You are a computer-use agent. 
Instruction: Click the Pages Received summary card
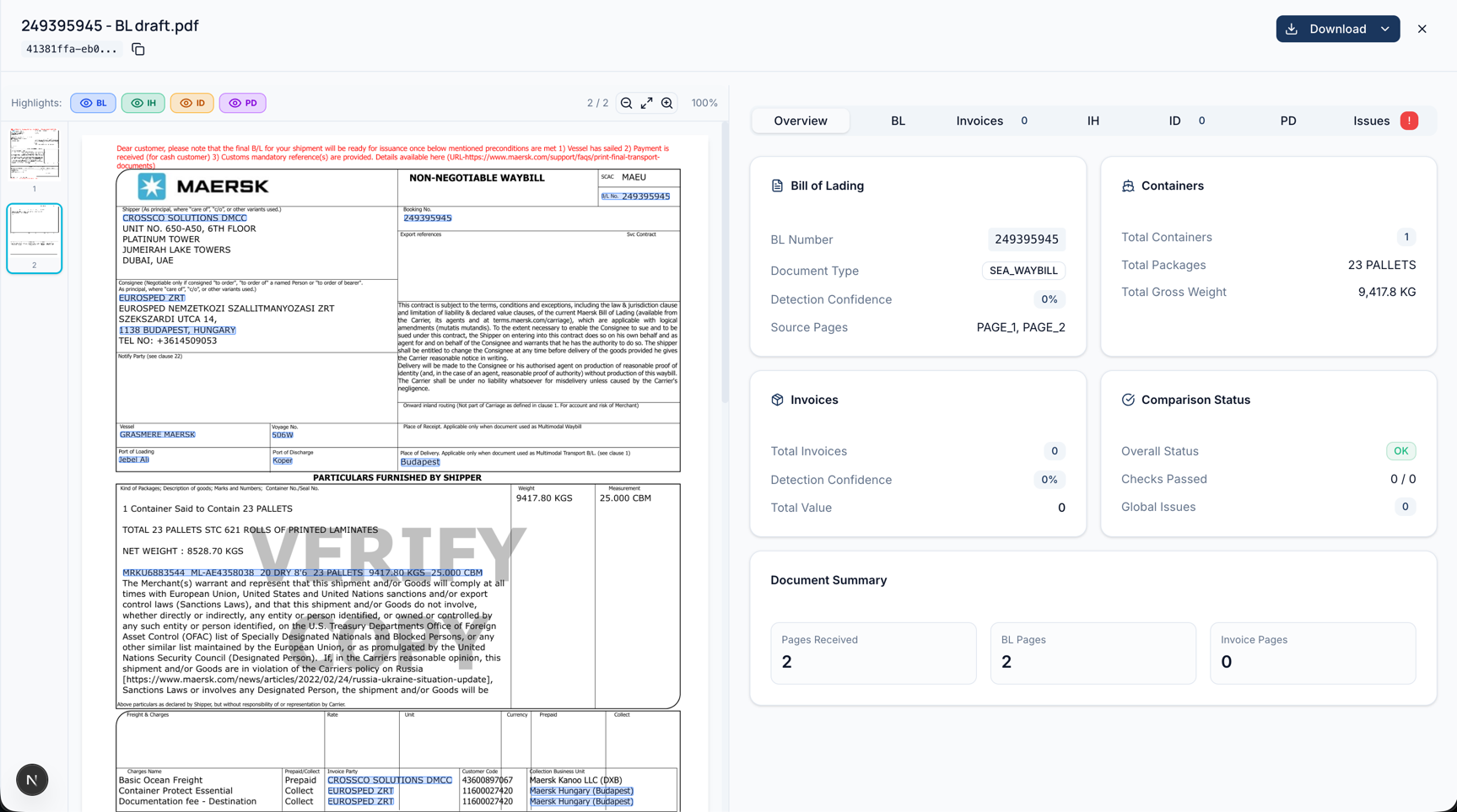(873, 653)
